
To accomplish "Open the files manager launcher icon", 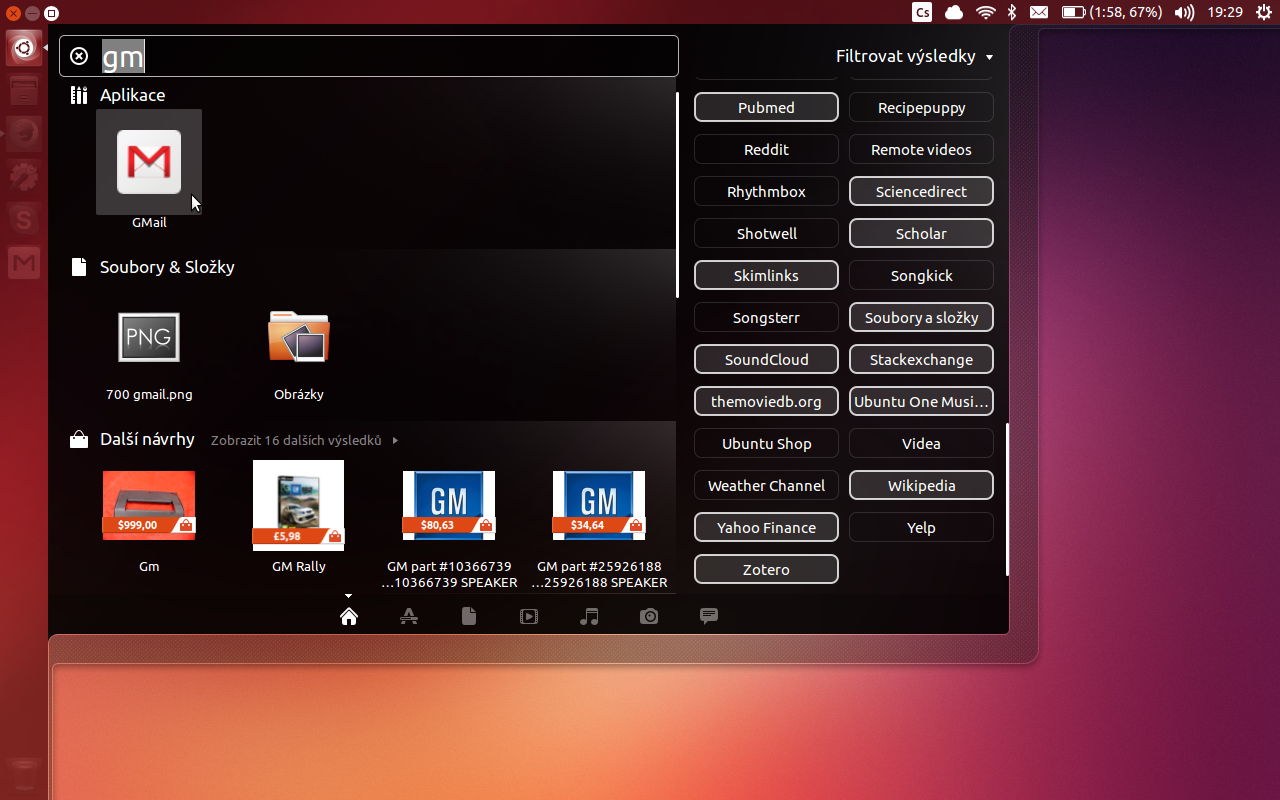I will [24, 90].
